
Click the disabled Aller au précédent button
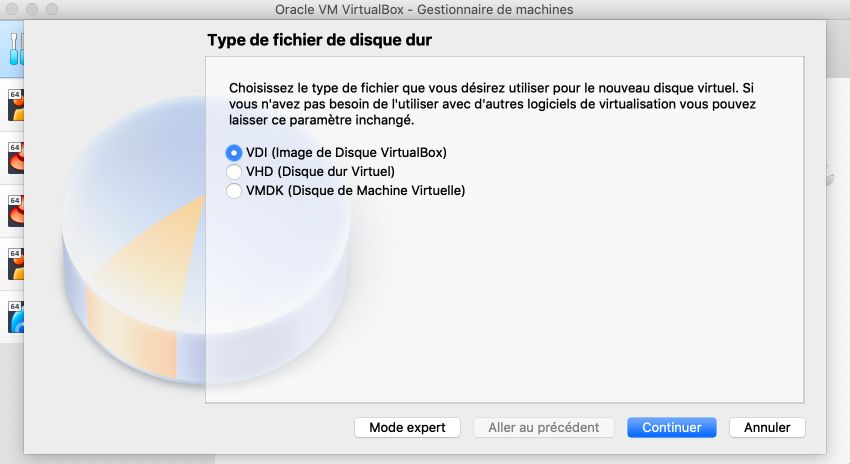(x=544, y=428)
